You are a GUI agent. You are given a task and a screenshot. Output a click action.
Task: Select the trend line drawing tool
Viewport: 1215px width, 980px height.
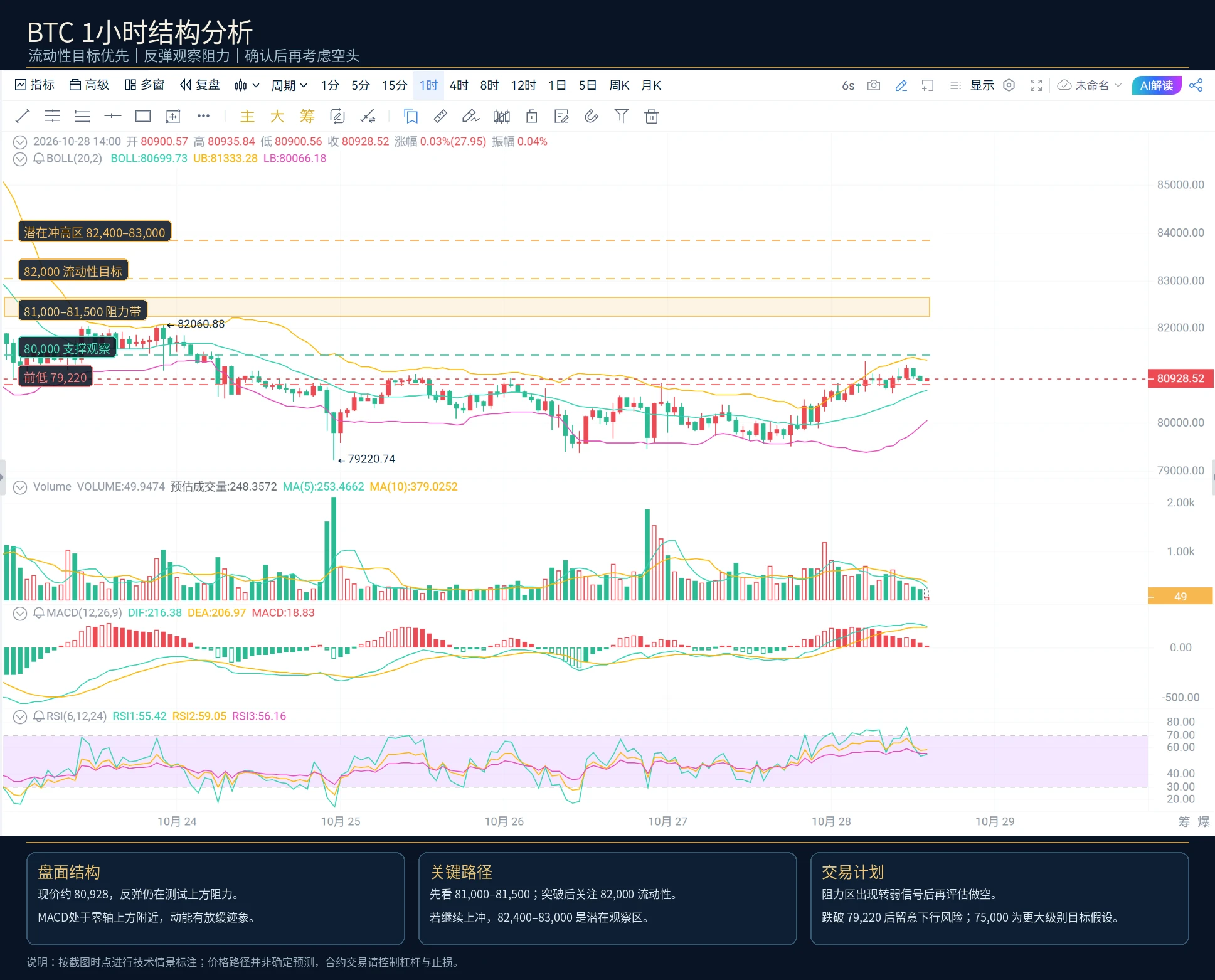coord(23,116)
